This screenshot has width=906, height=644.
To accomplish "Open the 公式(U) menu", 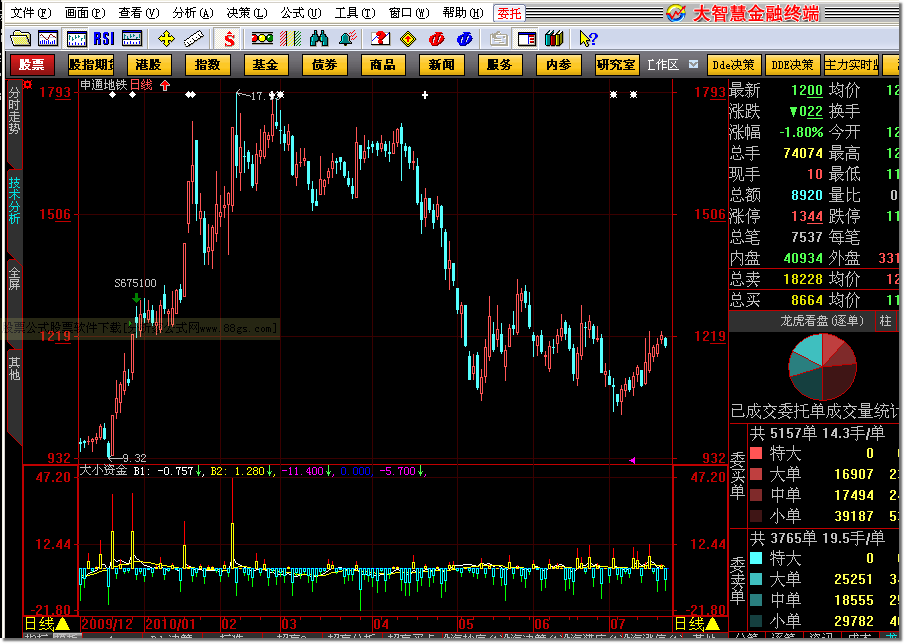I will (301, 13).
